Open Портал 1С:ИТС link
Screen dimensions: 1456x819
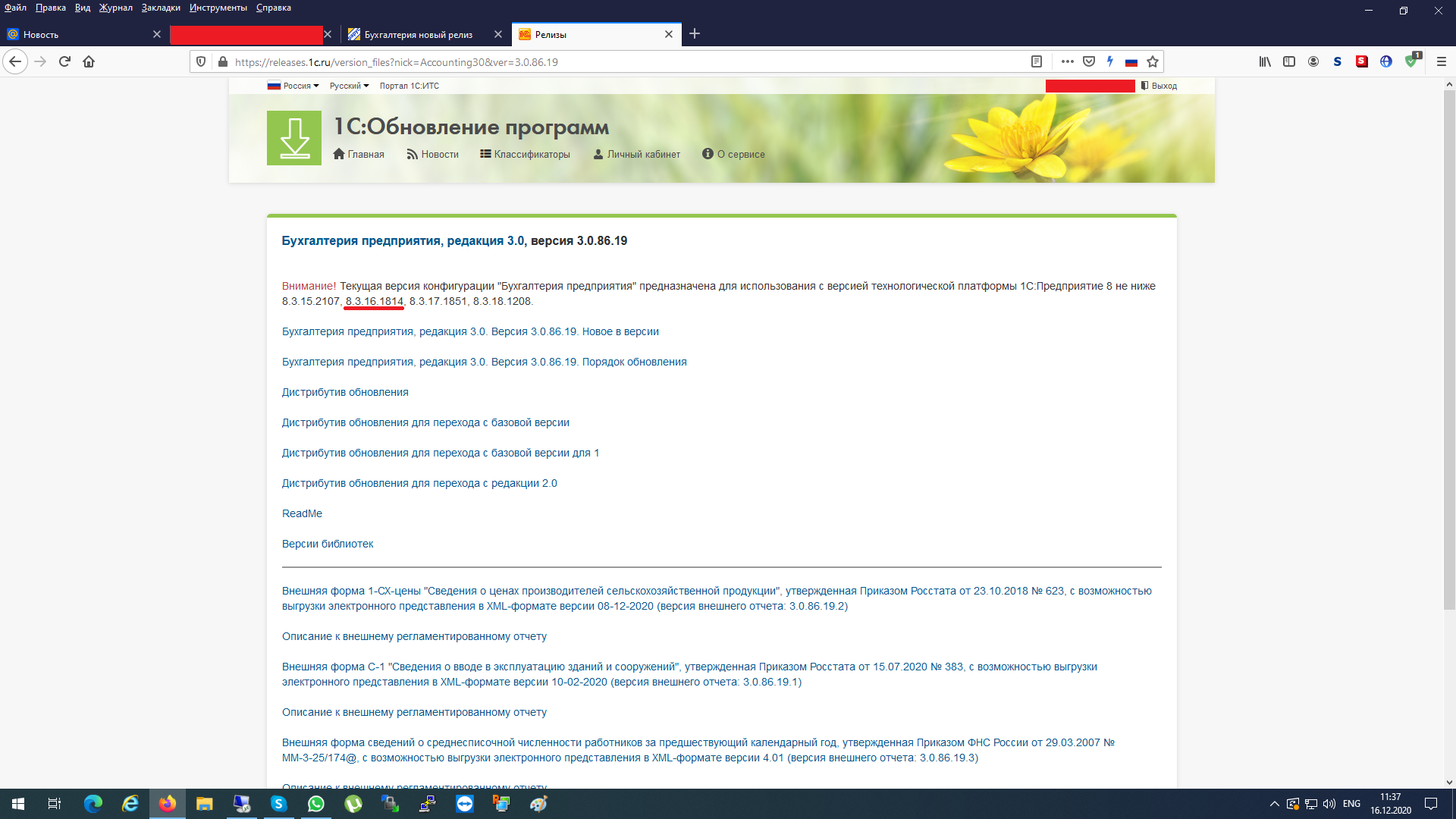tap(409, 86)
